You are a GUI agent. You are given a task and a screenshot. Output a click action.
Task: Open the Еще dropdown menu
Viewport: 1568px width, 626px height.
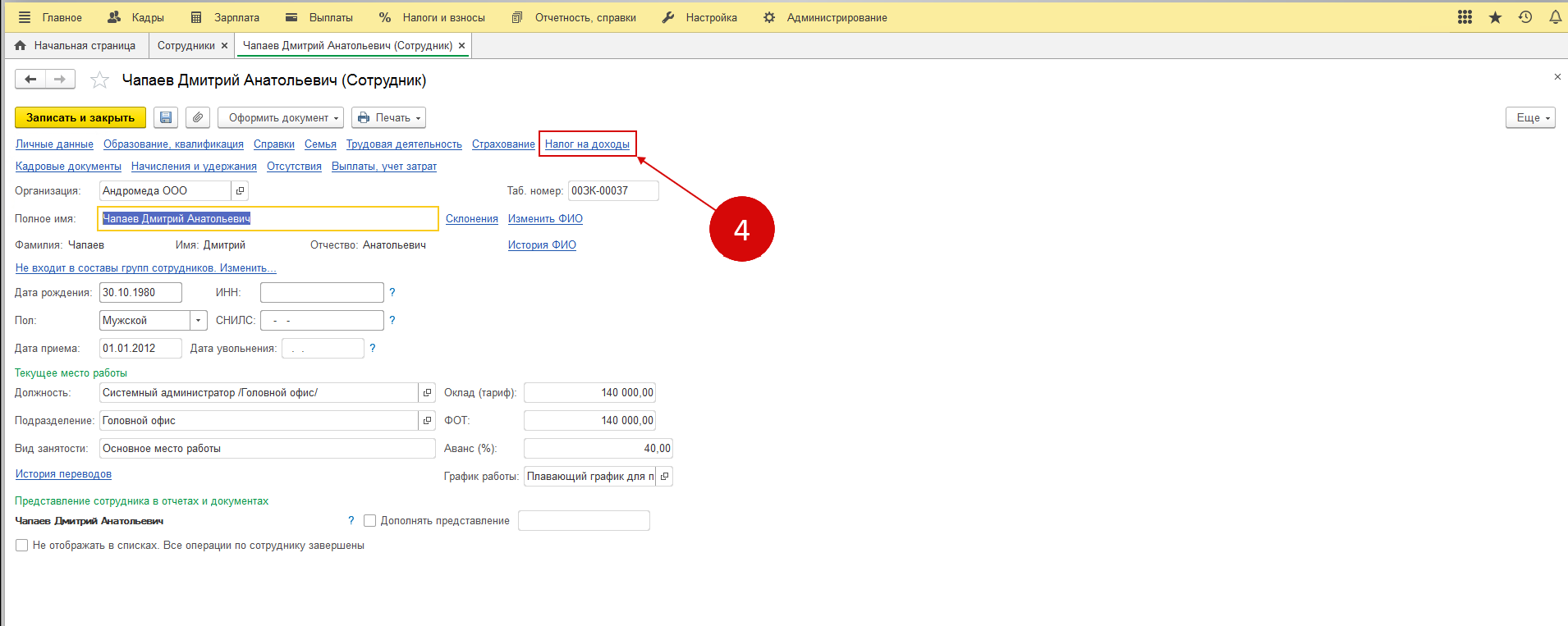click(x=1530, y=117)
